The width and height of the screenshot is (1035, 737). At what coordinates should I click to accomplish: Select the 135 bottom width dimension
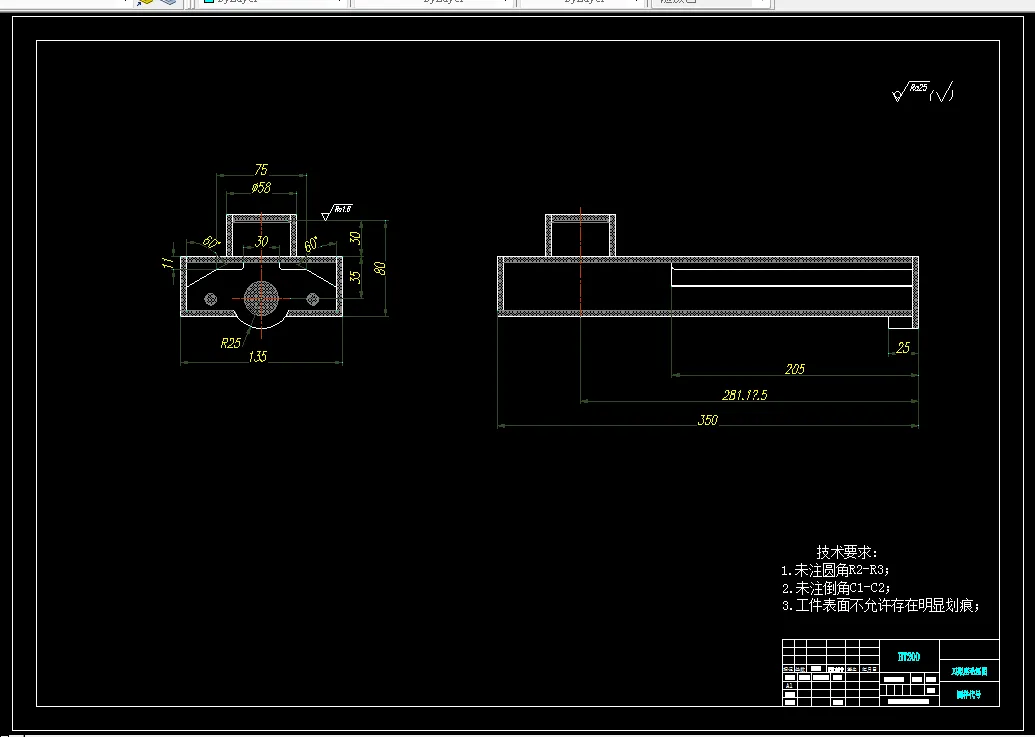tap(257, 356)
